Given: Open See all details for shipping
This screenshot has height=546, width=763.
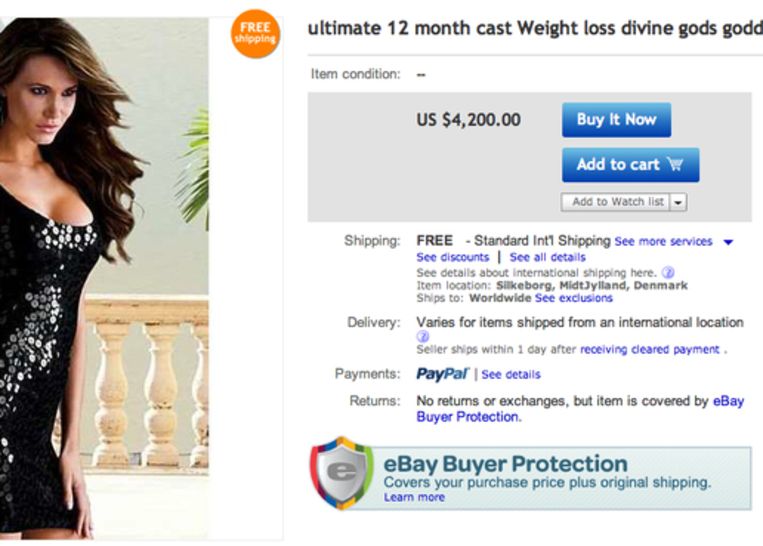Looking at the screenshot, I should pyautogui.click(x=547, y=257).
